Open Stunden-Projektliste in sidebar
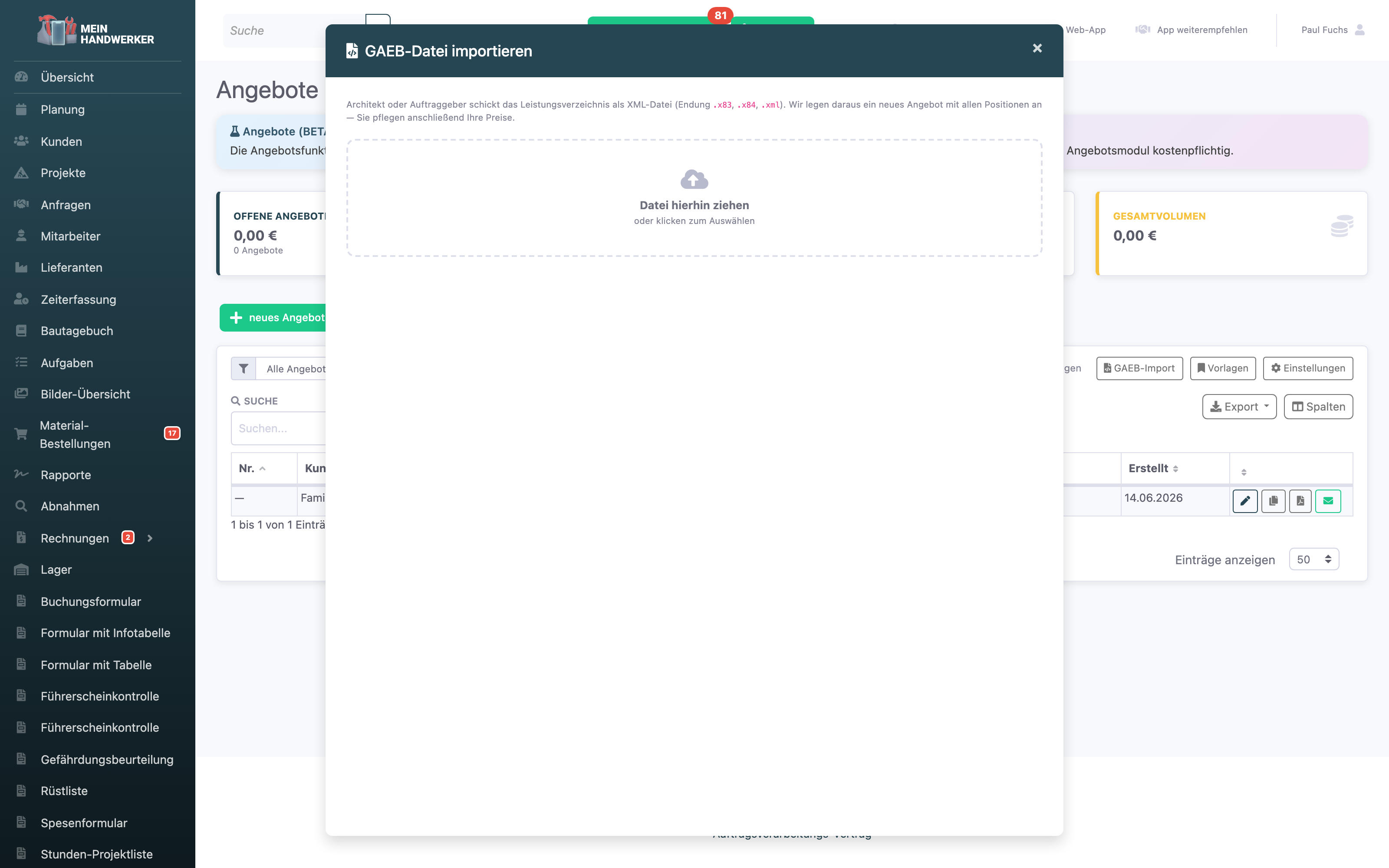This screenshot has width=1389, height=868. click(98, 854)
